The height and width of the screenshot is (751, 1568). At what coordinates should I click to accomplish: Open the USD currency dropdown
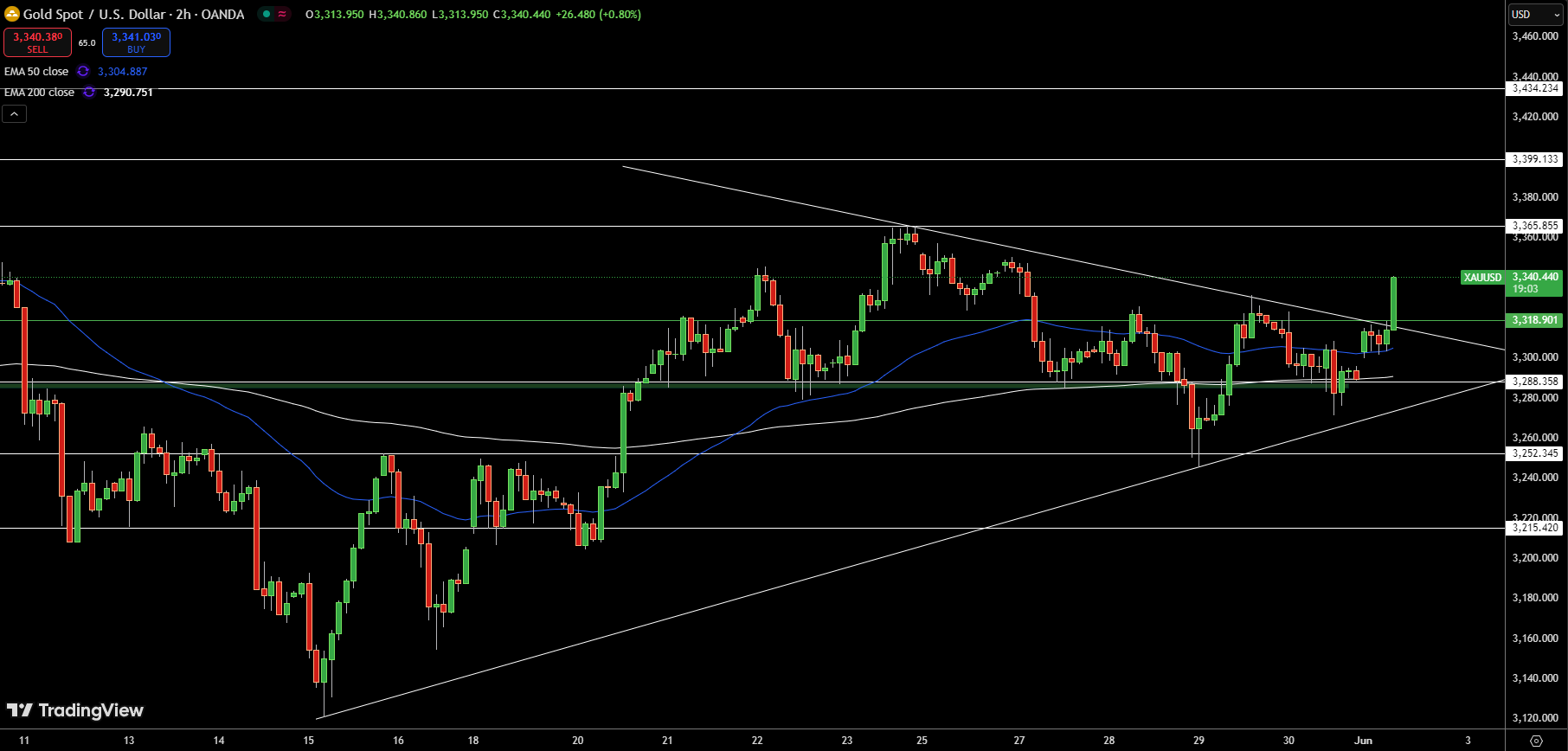[x=1536, y=14]
